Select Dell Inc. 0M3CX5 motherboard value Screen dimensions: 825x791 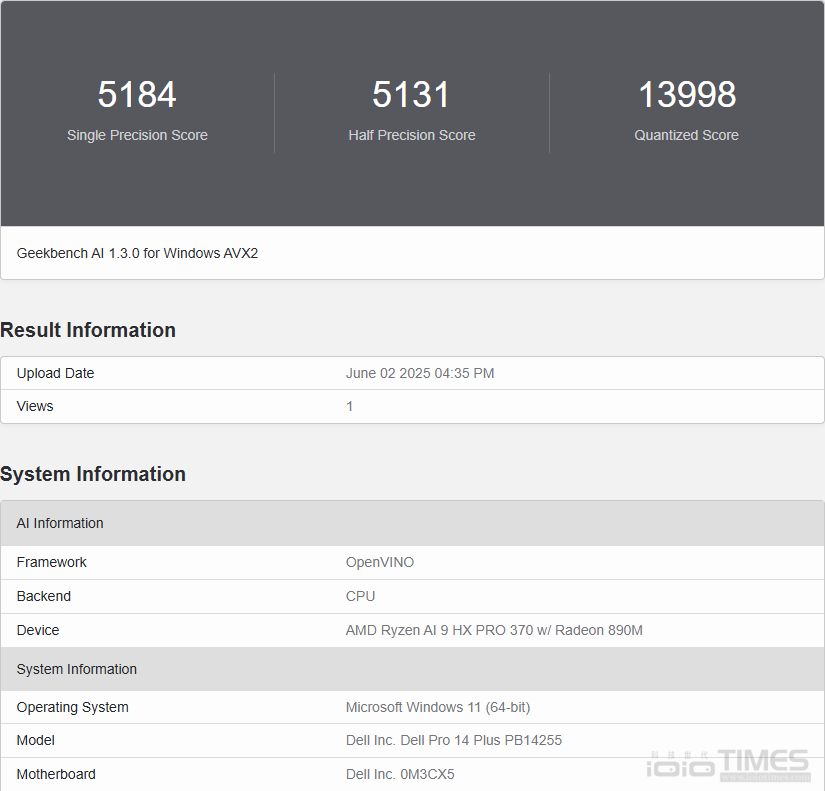pos(400,774)
